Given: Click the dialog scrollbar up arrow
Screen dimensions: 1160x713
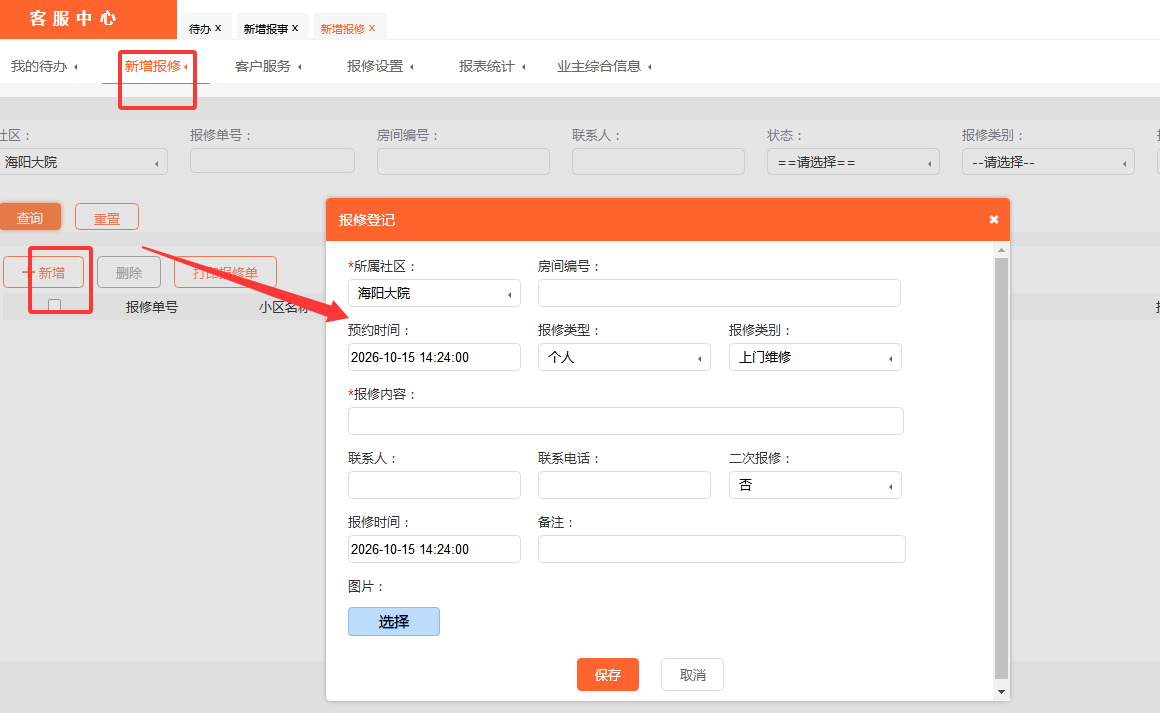Looking at the screenshot, I should tap(1002, 251).
